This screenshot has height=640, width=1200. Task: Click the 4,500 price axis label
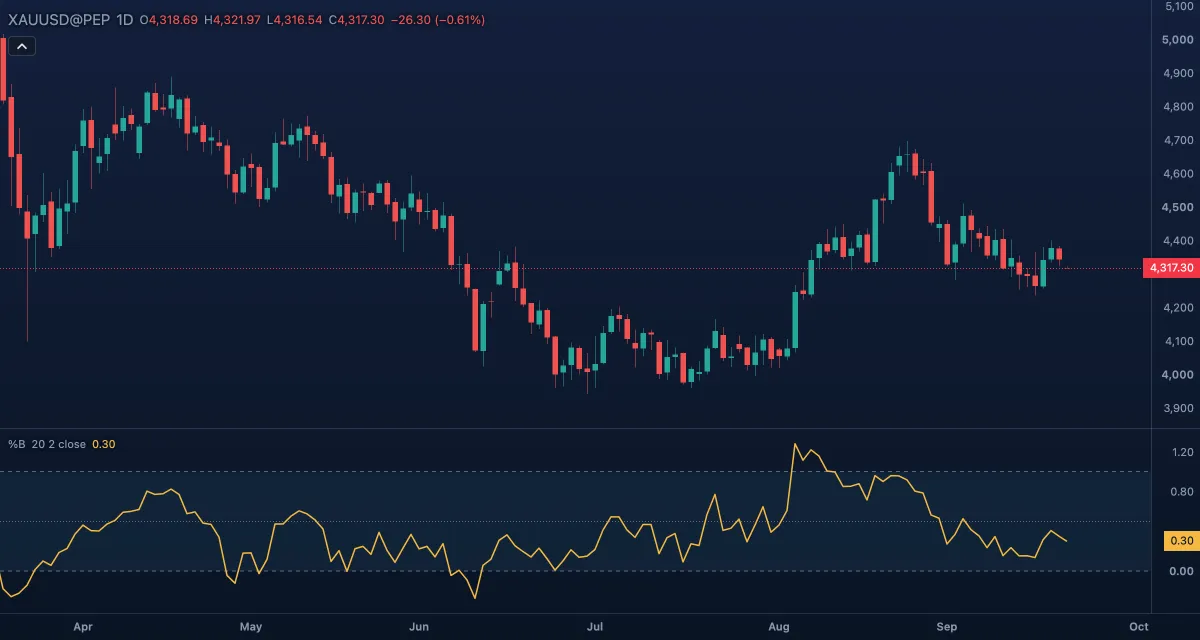click(x=1180, y=207)
